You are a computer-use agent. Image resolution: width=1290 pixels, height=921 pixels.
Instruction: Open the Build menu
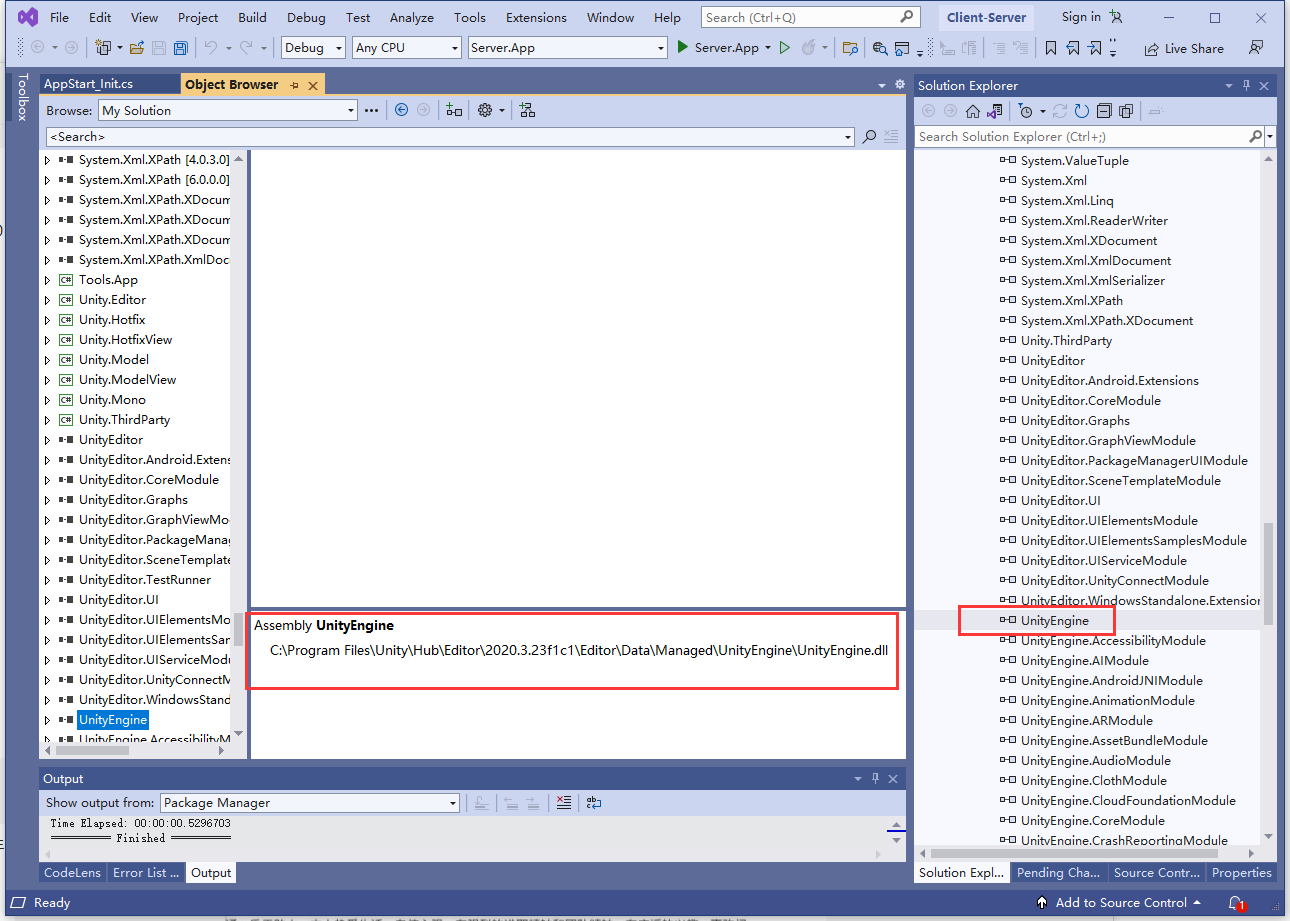coord(252,17)
